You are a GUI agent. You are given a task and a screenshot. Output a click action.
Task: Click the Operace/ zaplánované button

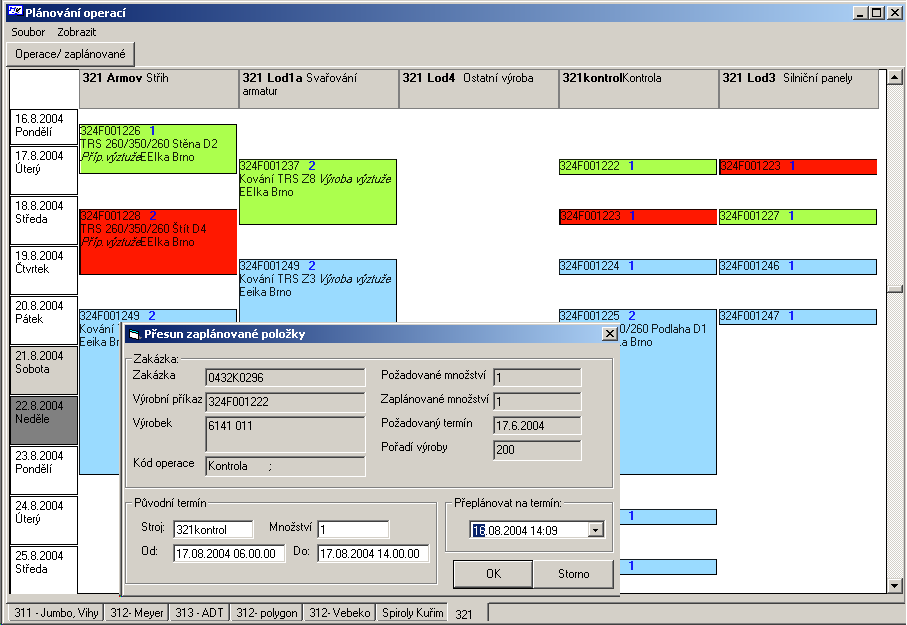[71, 54]
